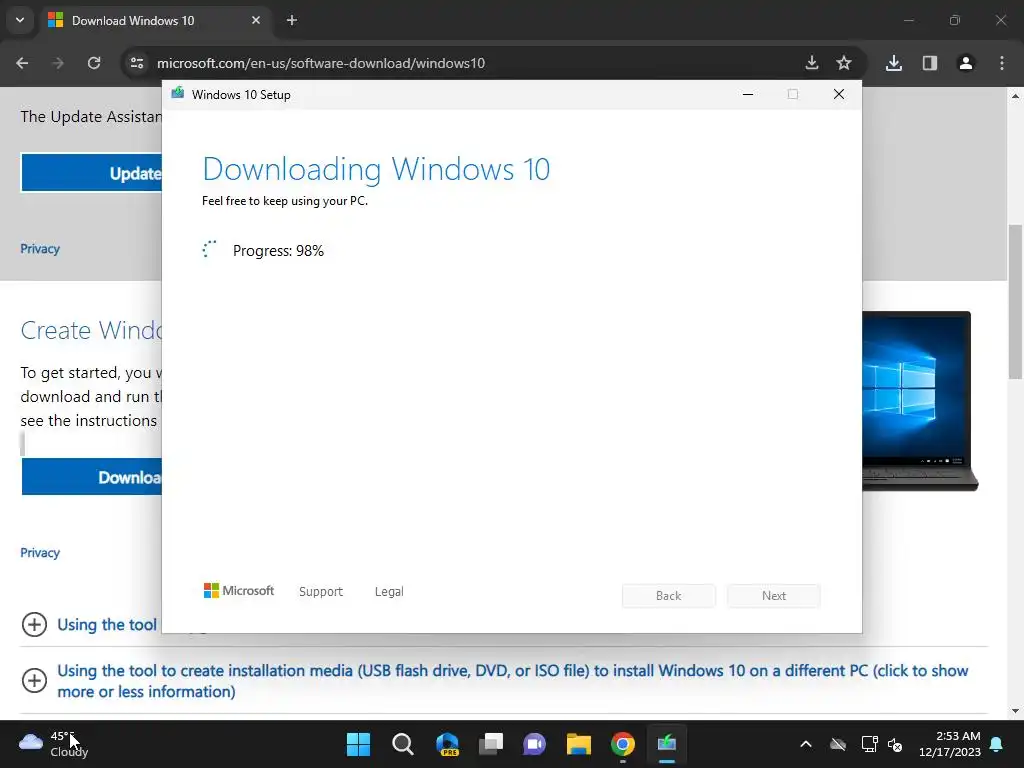Click the Windows 10 Setup title icon
Viewport: 1024px width, 768px height.
tap(178, 93)
